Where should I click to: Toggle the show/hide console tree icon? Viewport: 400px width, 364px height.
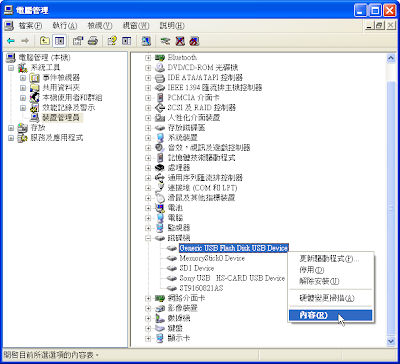coord(59,41)
